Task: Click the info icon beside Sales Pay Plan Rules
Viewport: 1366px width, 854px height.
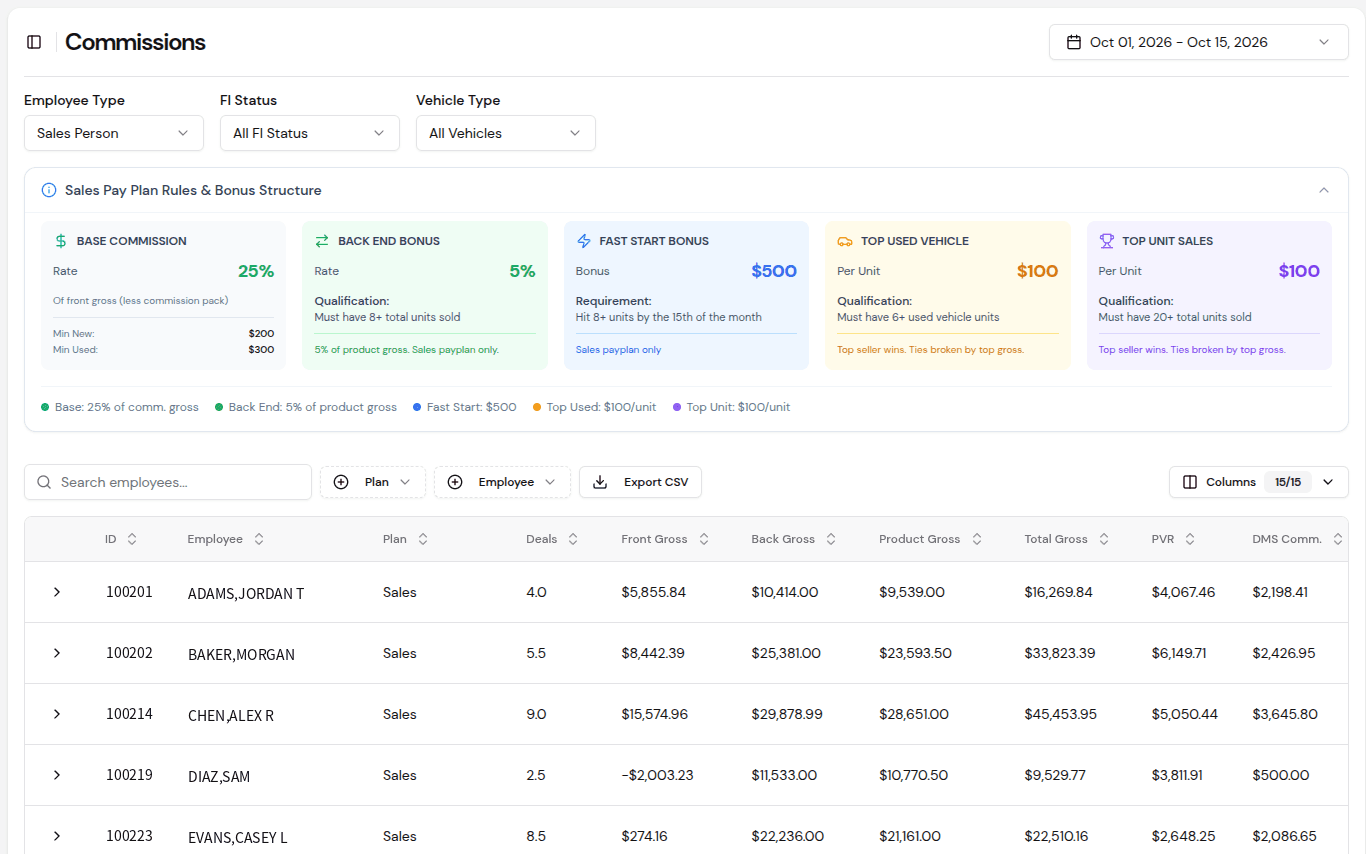Action: click(49, 190)
